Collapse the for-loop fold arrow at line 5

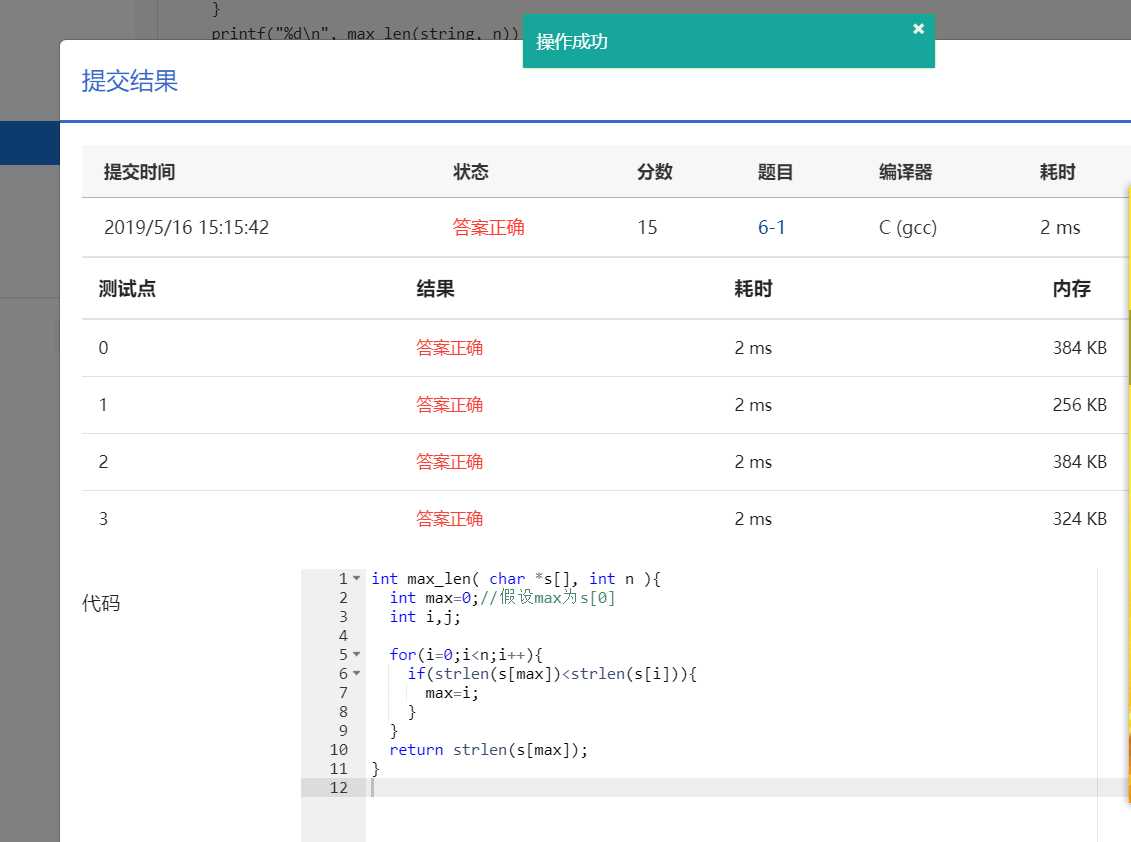(x=356, y=654)
